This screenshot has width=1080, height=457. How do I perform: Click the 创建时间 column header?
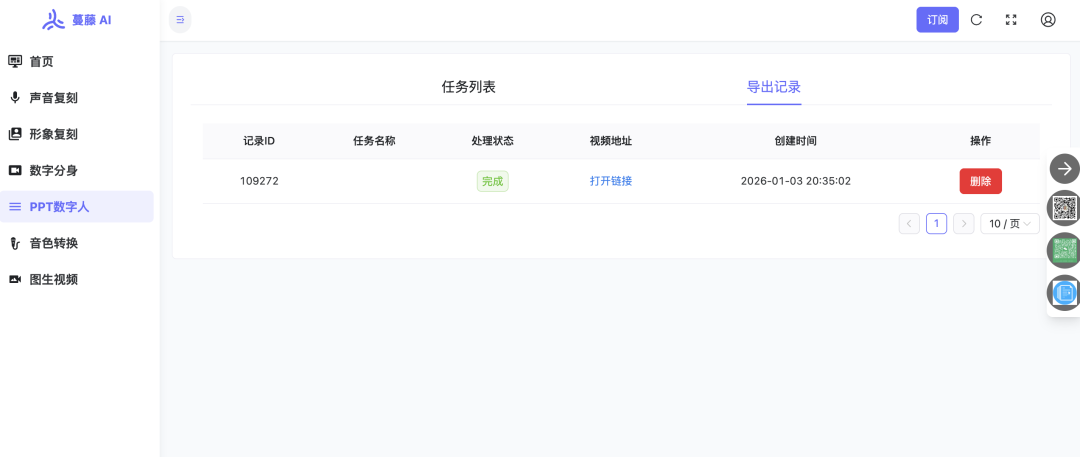[x=796, y=141]
